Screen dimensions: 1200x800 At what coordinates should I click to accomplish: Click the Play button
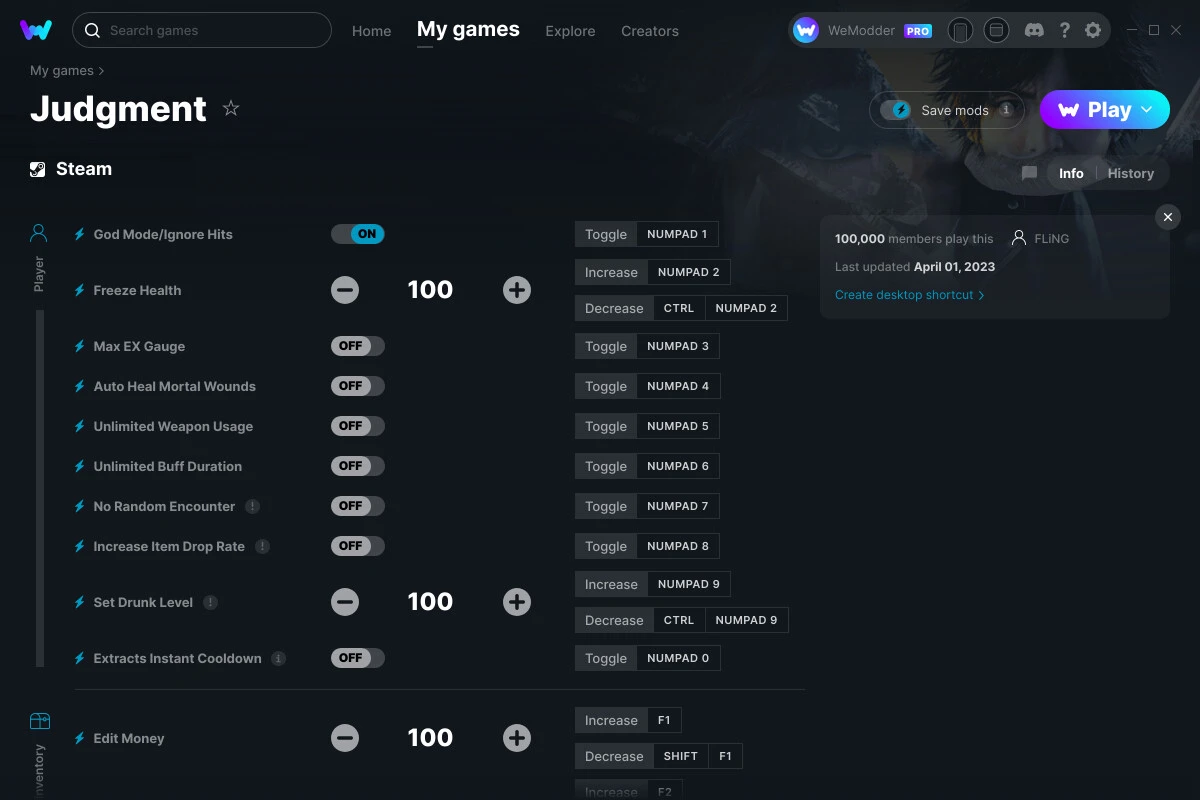1105,110
